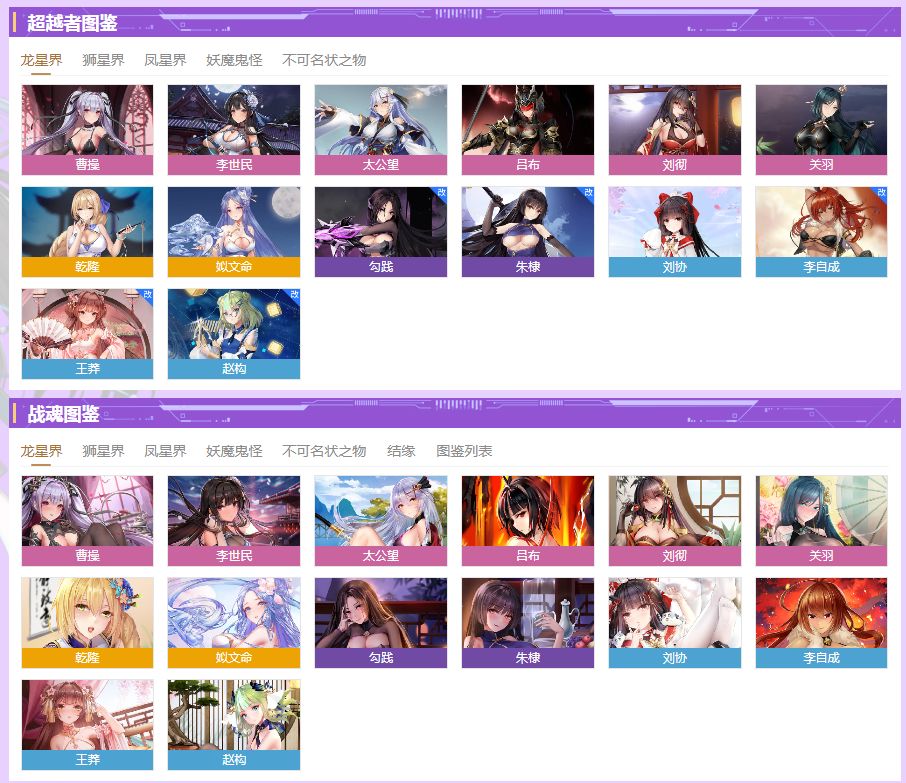Screen dimensions: 906x783
Task: Open 不可名状之物 tab in 超越者图鉴
Action: point(324,60)
